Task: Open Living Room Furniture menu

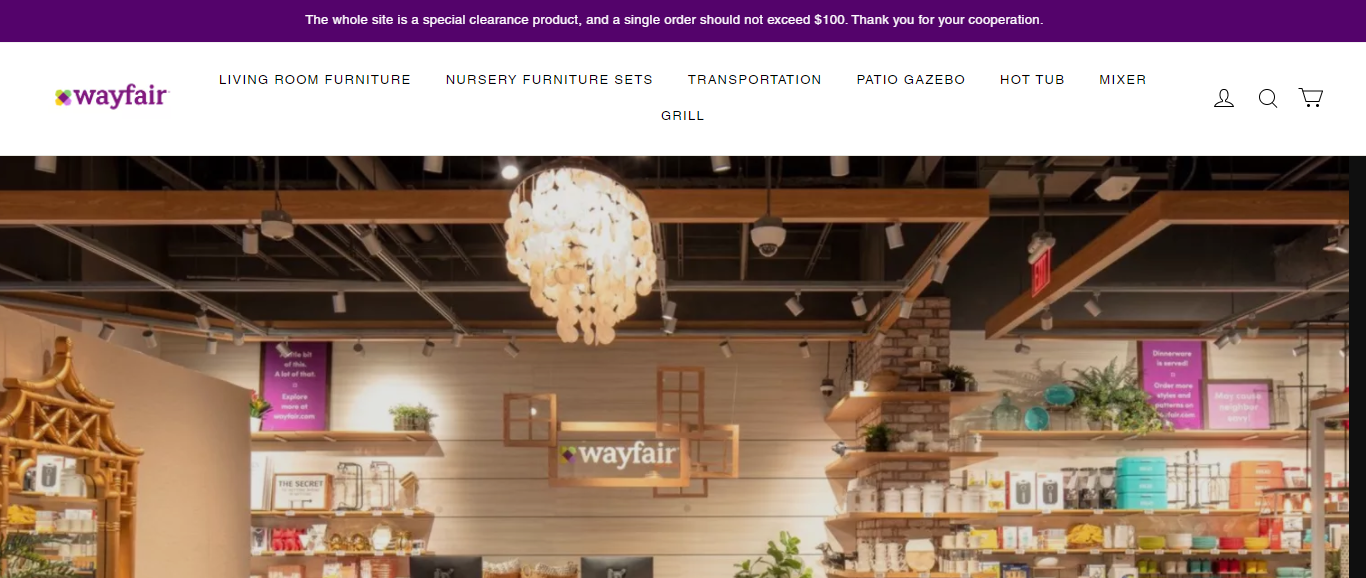Action: pyautogui.click(x=315, y=80)
